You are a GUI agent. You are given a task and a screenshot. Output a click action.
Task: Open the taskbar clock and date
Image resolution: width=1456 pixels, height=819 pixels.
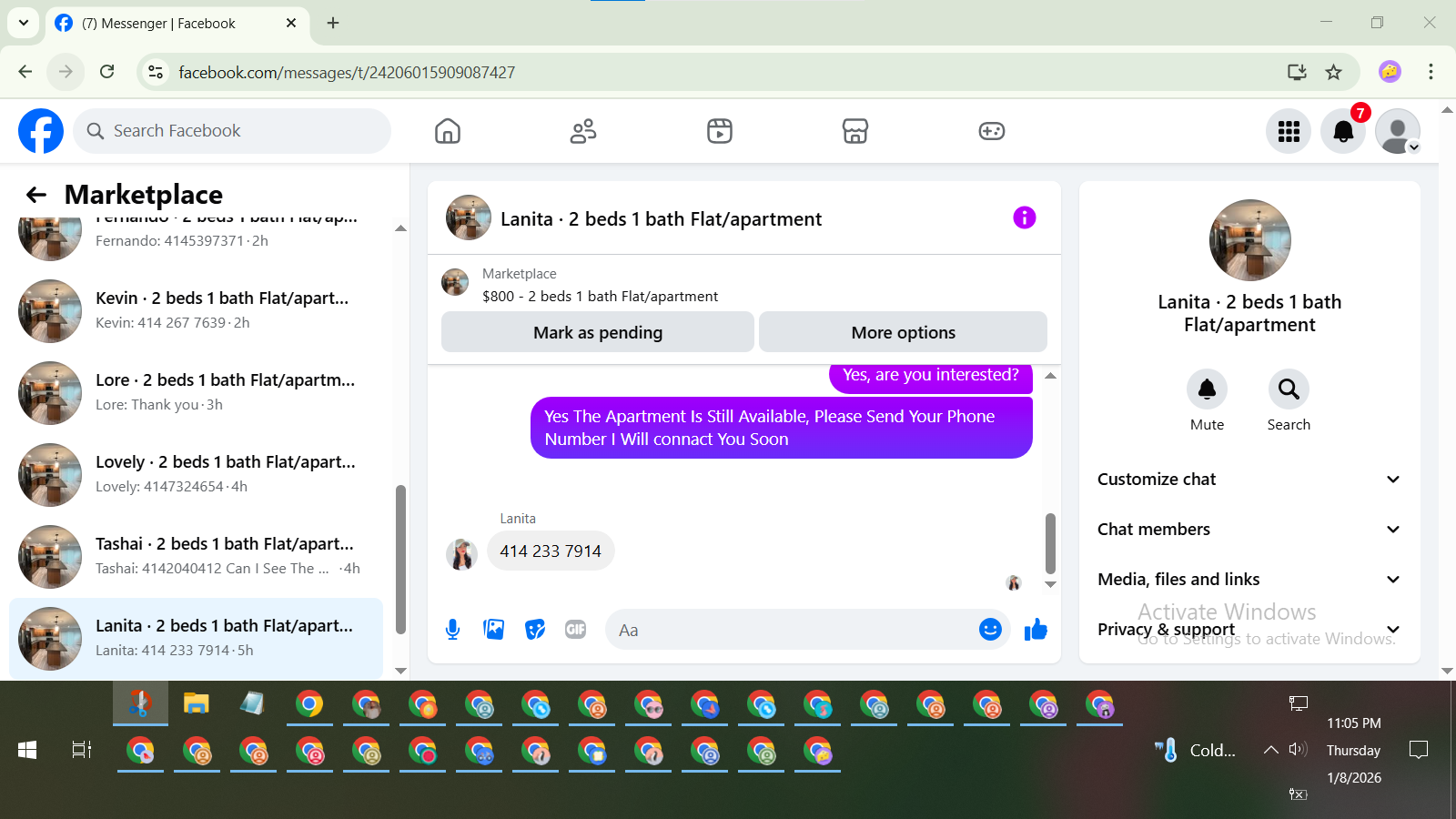tap(1354, 750)
